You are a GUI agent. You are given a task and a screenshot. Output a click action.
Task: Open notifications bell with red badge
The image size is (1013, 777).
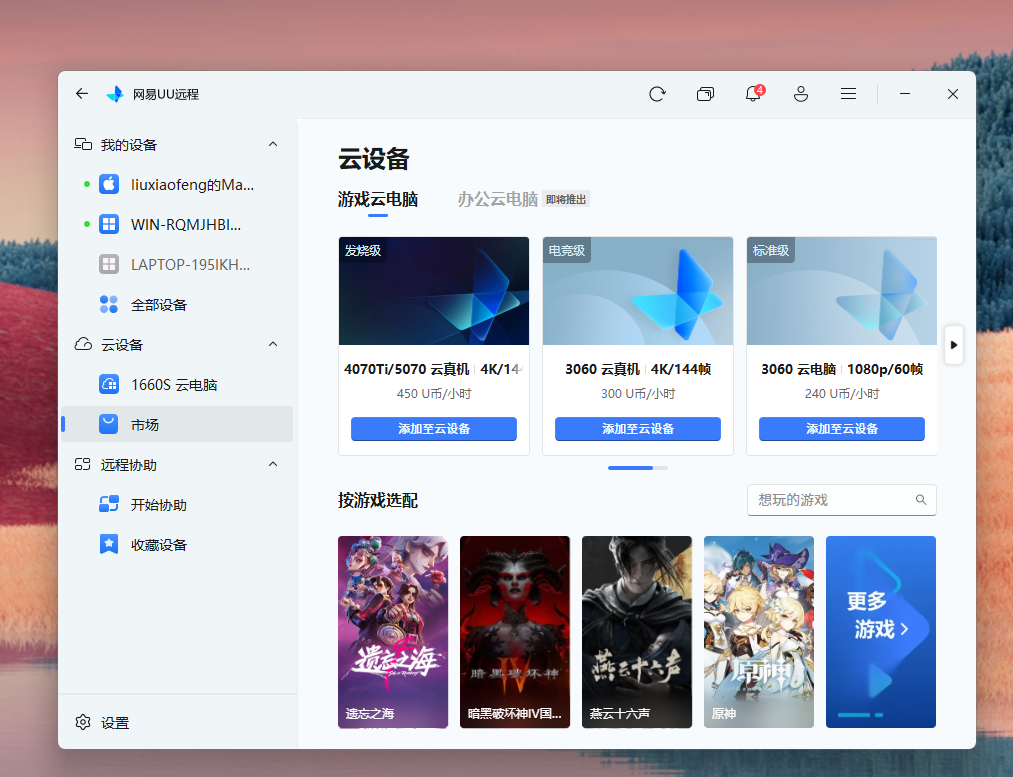click(x=753, y=94)
